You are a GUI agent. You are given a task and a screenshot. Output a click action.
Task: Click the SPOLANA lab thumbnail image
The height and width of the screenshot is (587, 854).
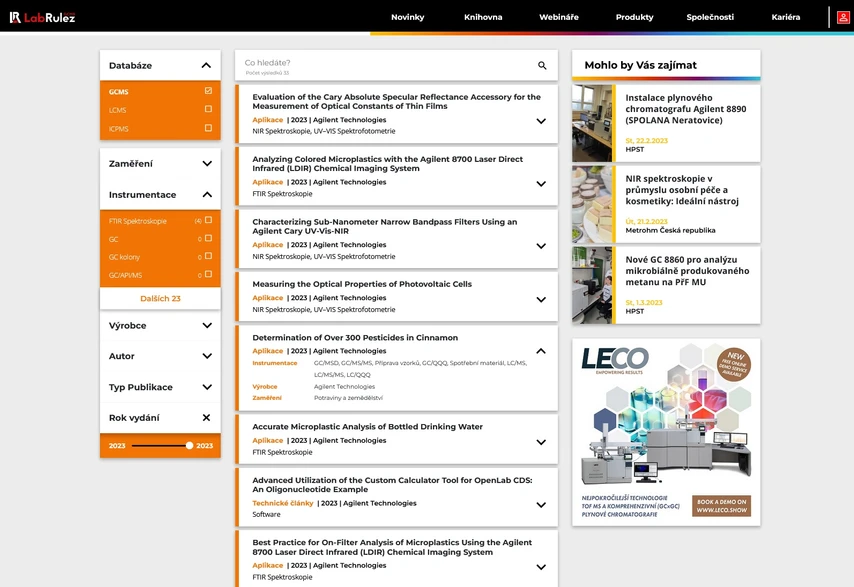coord(592,123)
